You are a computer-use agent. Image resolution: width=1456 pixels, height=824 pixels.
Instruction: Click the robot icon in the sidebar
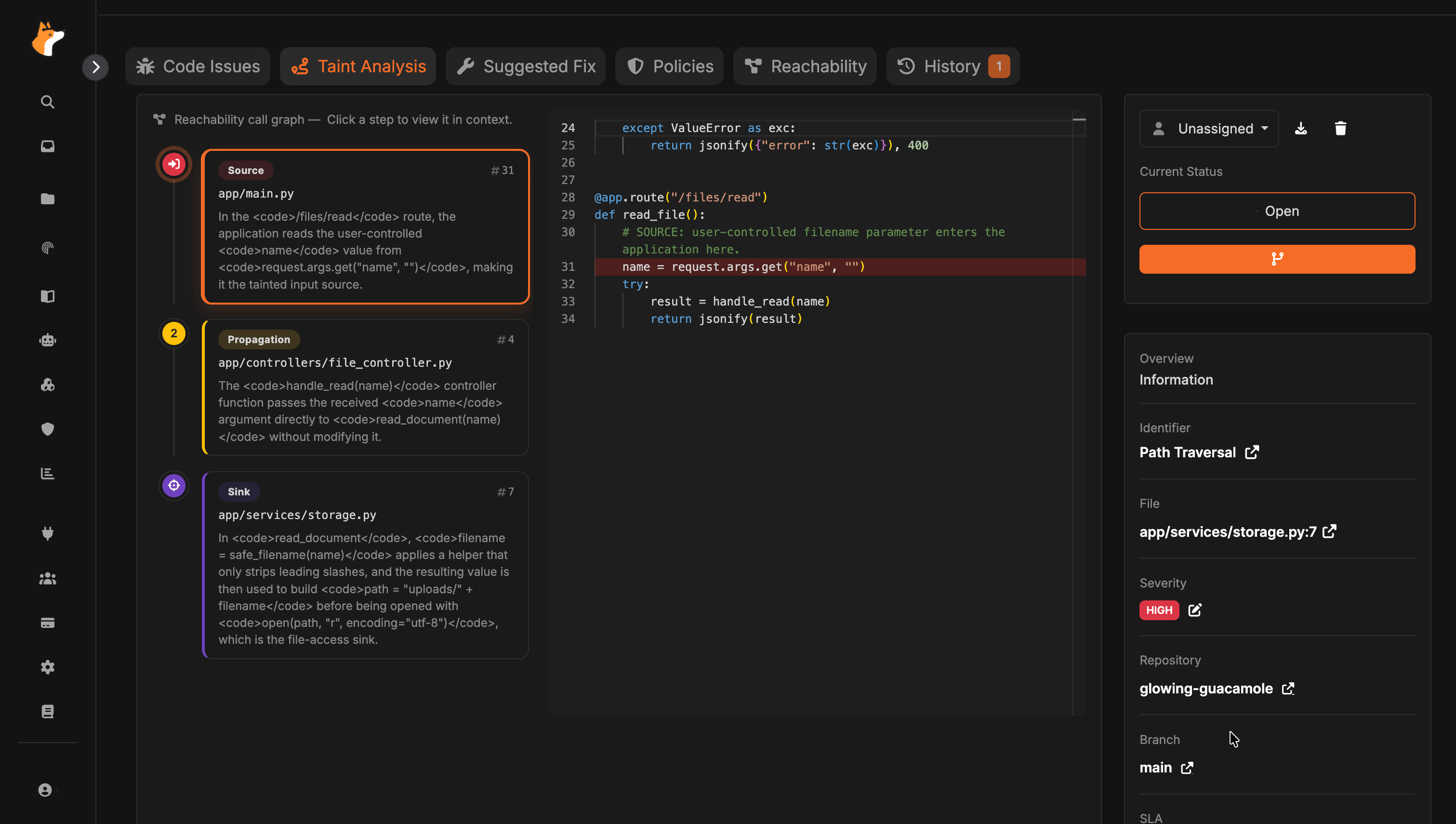coord(48,340)
